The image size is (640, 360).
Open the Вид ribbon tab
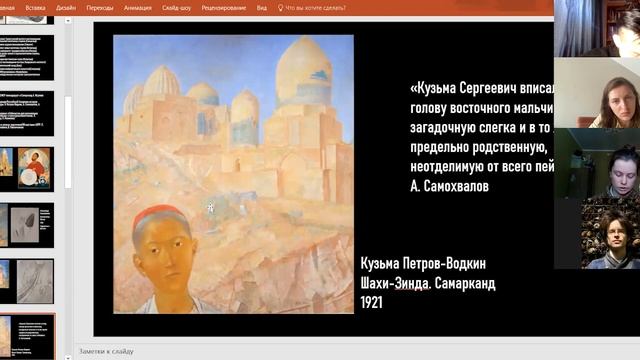tap(262, 8)
